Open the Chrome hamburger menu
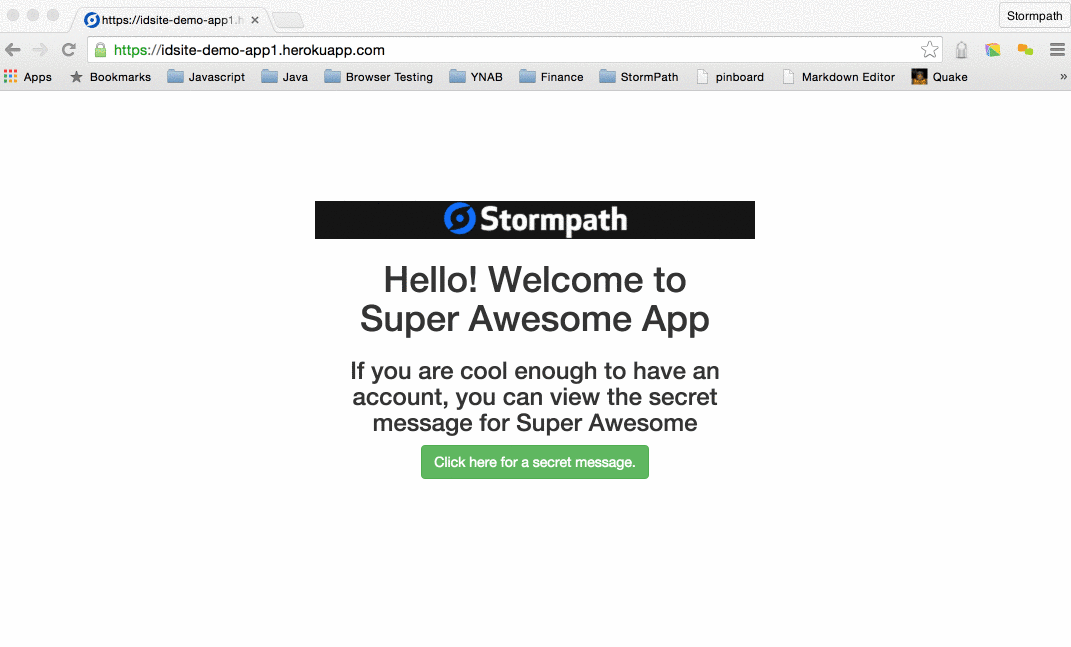Image resolution: width=1071 pixels, height=647 pixels. [1057, 49]
